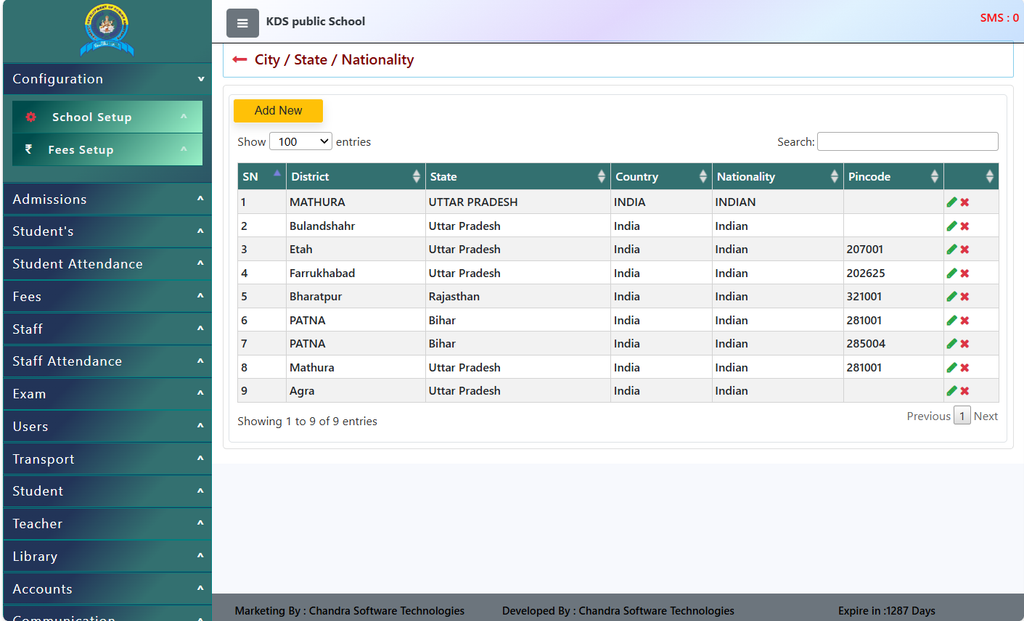The image size is (1024, 621).
Task: Sort table by Pincode column
Action: tap(893, 176)
